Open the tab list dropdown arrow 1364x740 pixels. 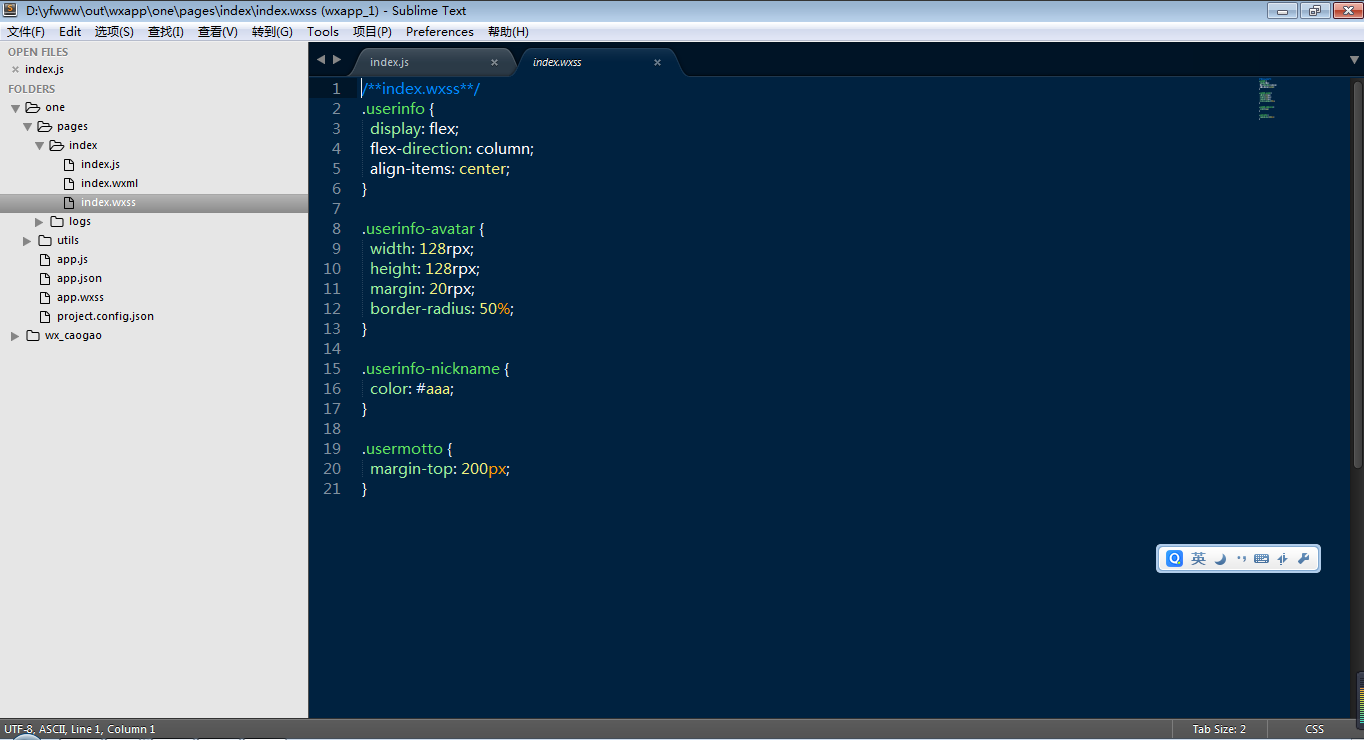click(x=1354, y=61)
